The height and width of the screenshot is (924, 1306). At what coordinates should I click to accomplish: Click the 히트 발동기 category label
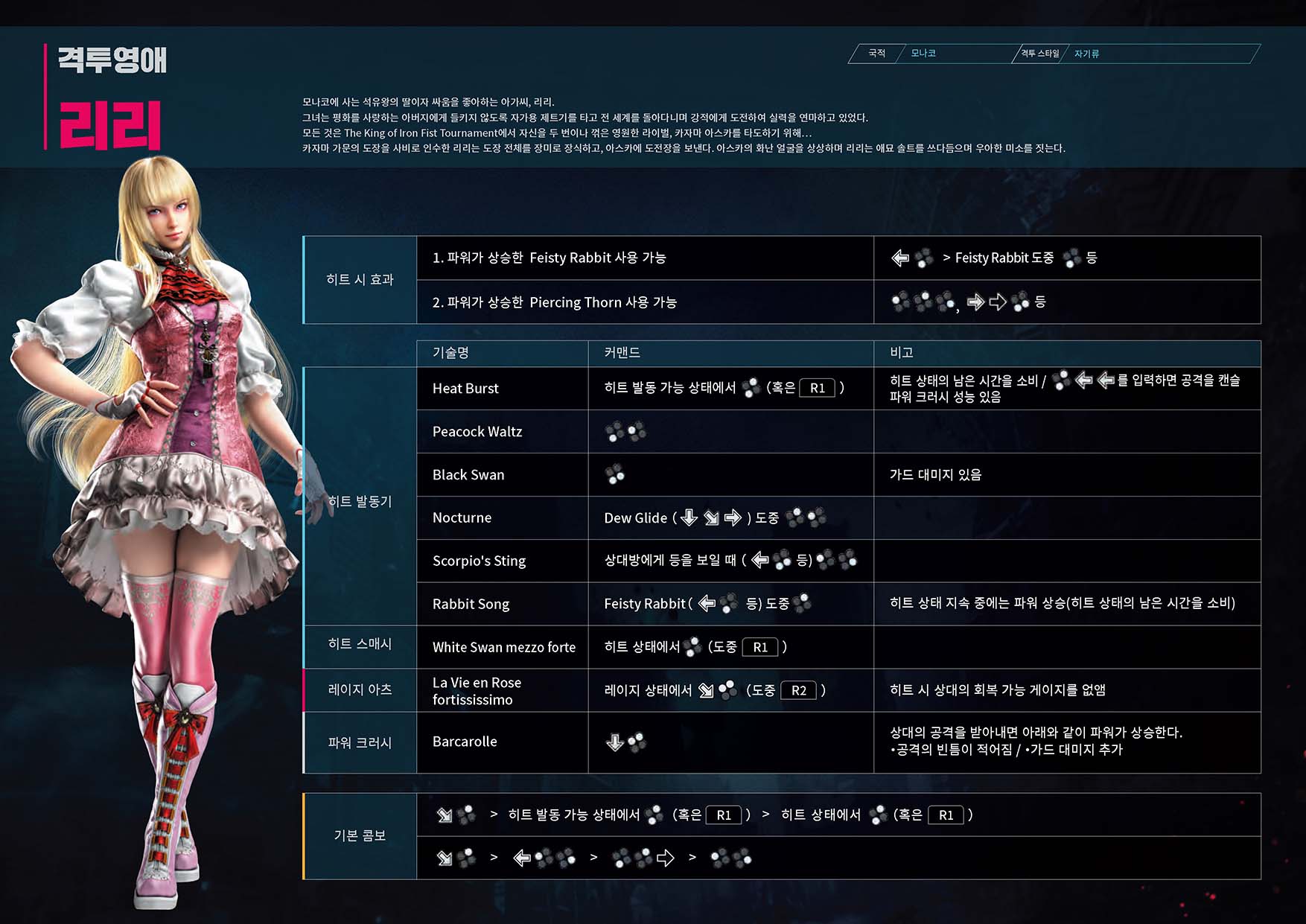[360, 501]
